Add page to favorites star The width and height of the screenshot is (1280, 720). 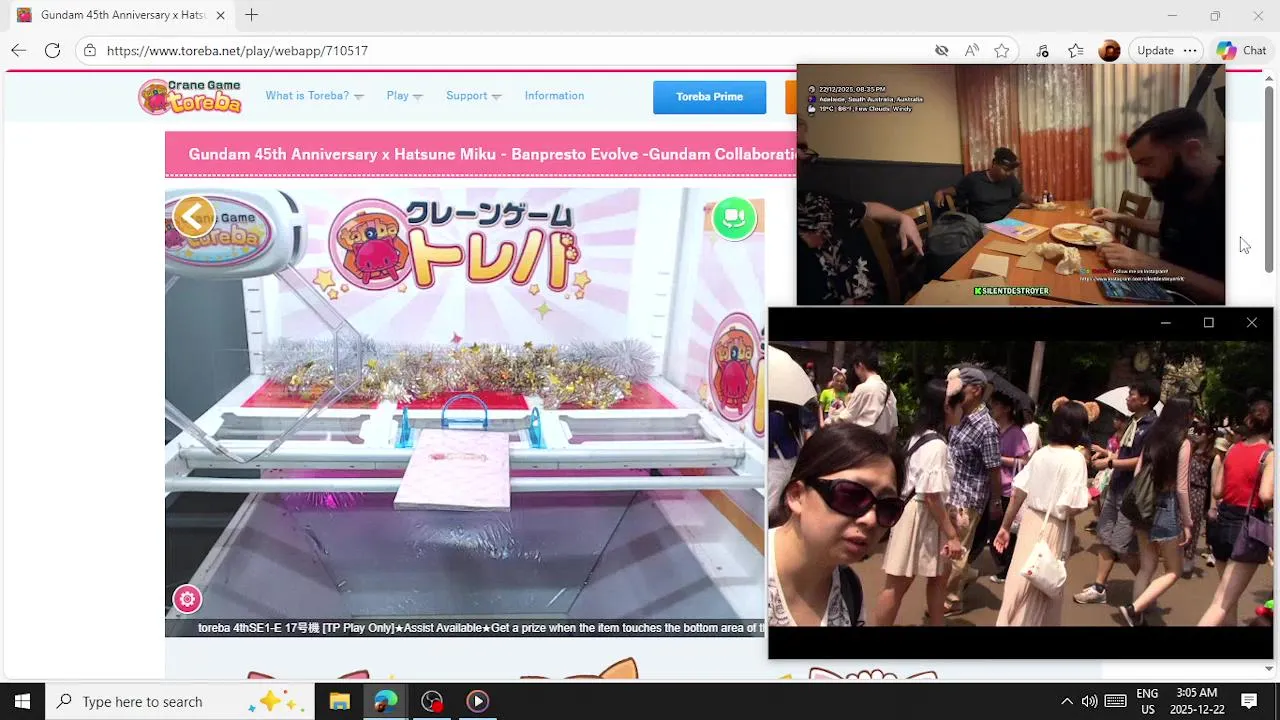[1001, 50]
